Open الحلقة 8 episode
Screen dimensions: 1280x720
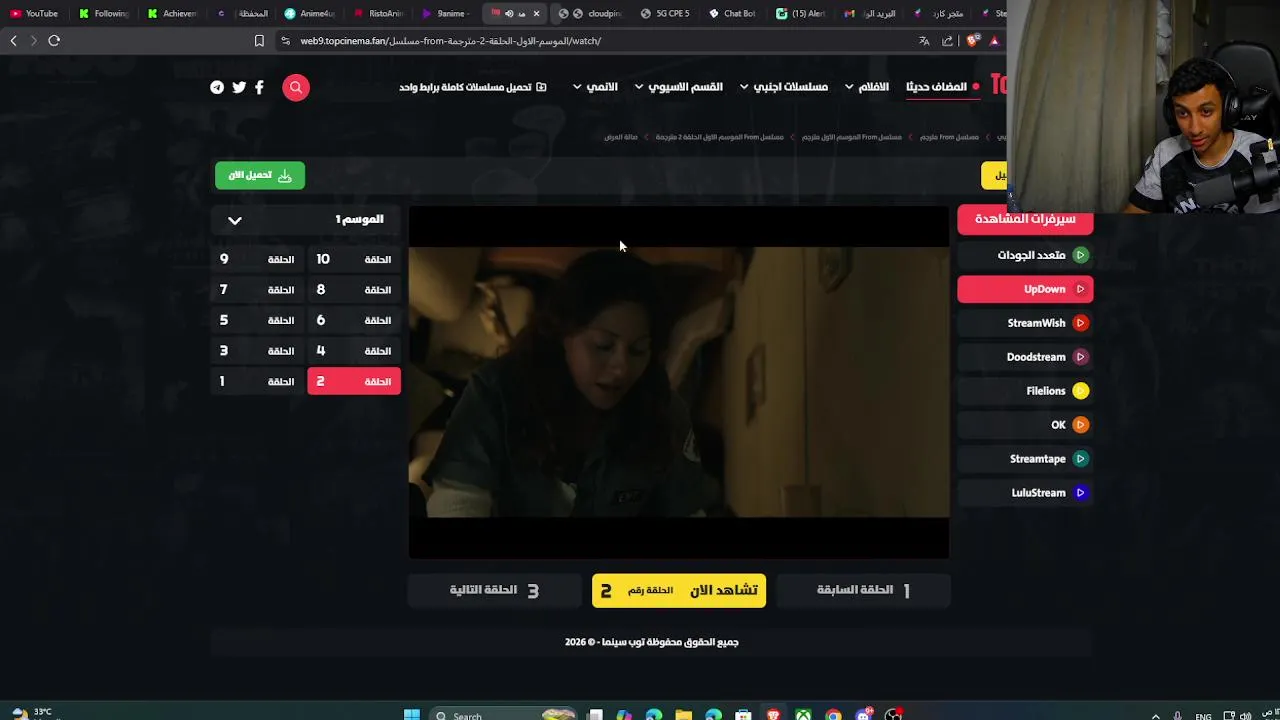click(354, 290)
